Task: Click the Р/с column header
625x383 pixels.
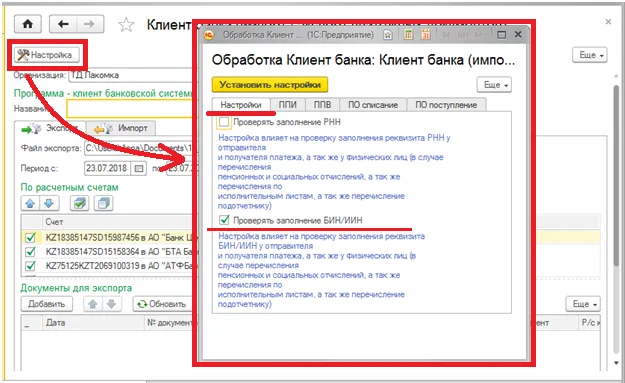Action: point(591,322)
